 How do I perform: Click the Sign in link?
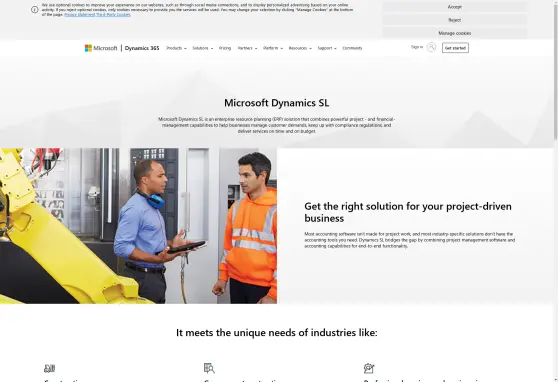coord(417,47)
